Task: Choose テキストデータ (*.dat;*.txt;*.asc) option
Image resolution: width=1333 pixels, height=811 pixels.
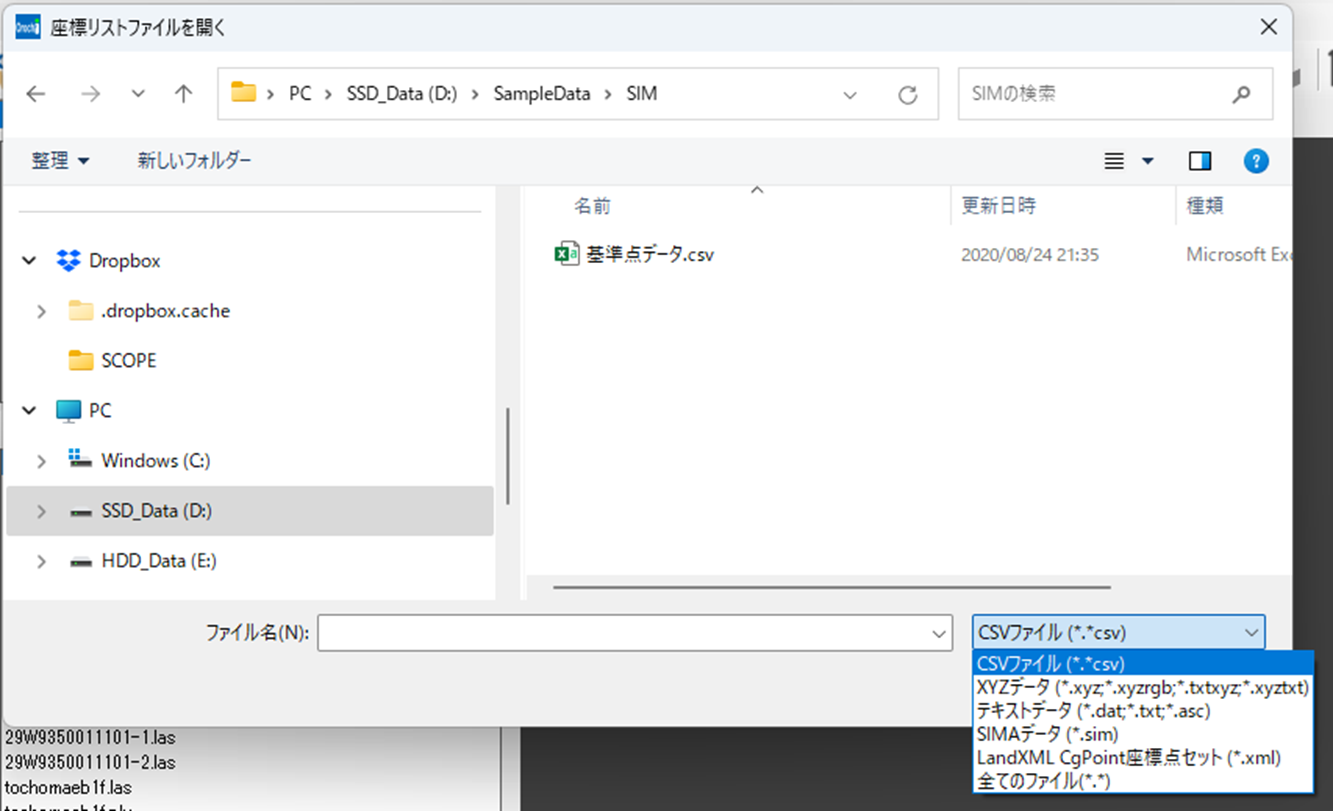Action: [1143, 711]
